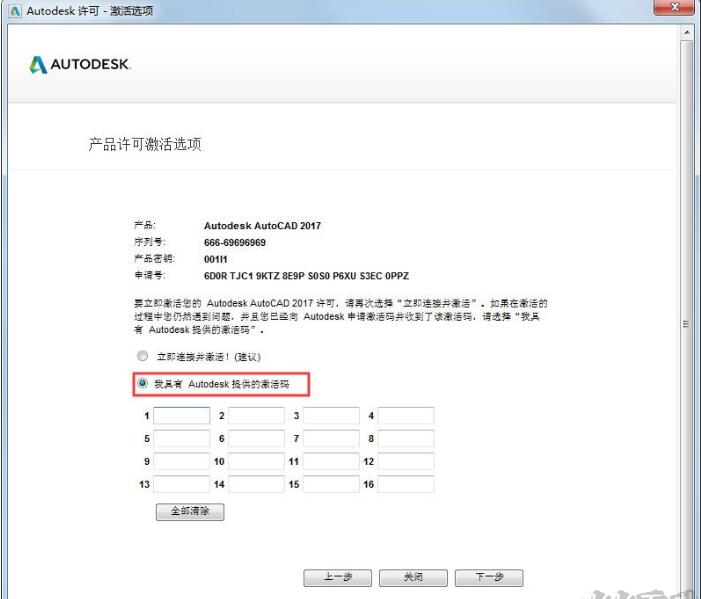Click activation code field 8

click(x=406, y=438)
